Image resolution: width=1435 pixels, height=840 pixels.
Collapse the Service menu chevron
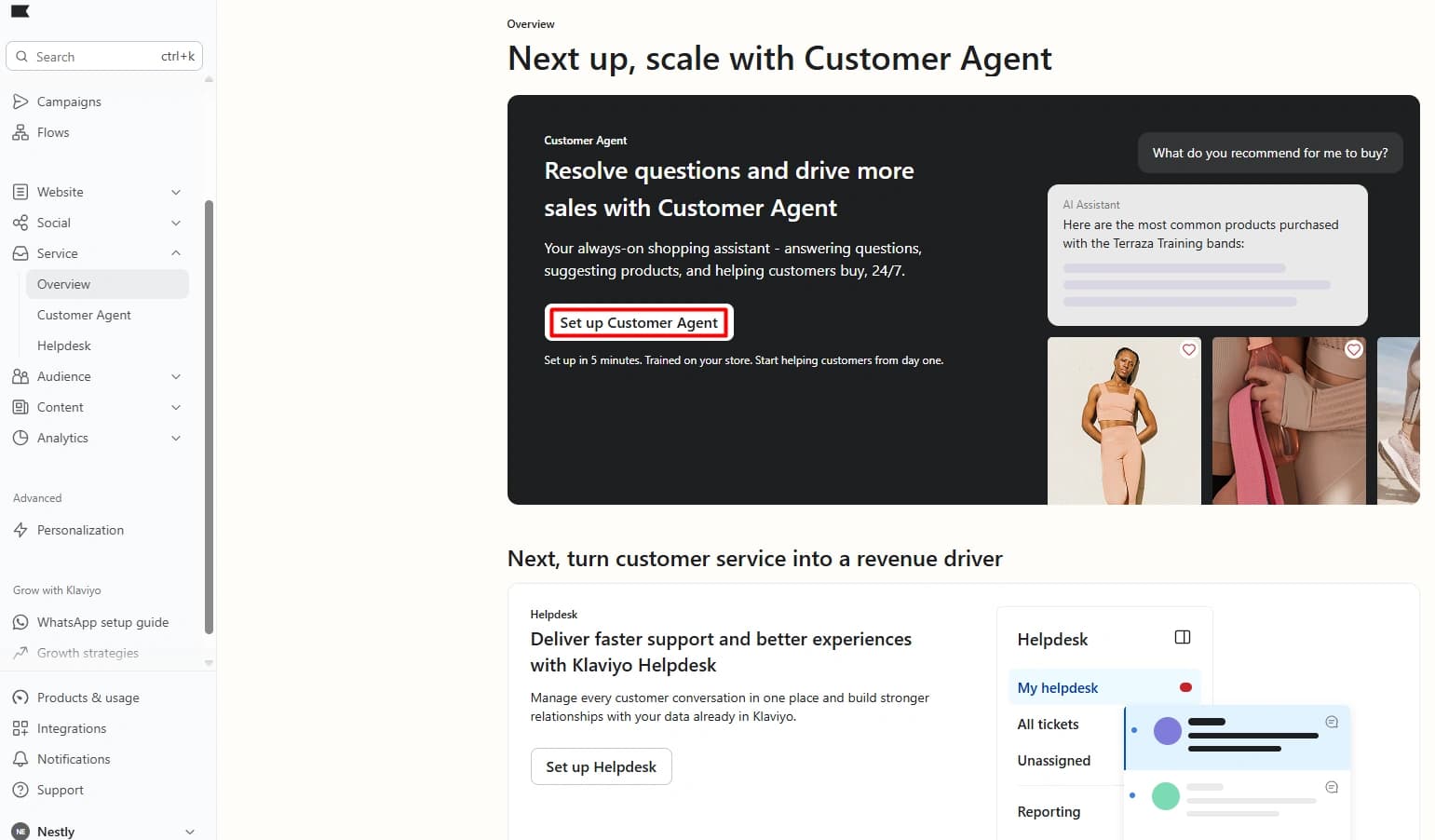click(176, 253)
